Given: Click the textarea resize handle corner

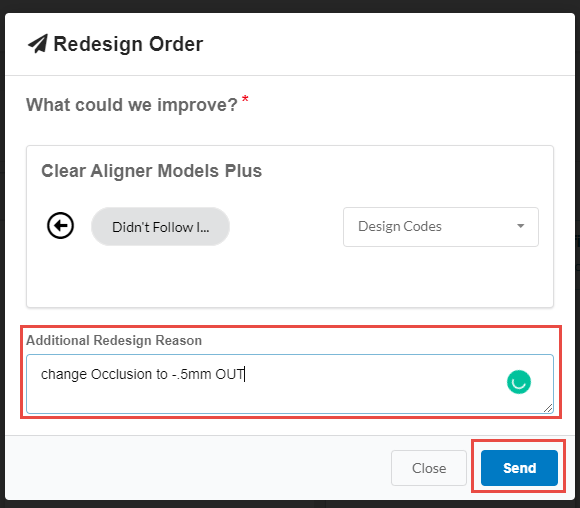Looking at the screenshot, I should [548, 408].
